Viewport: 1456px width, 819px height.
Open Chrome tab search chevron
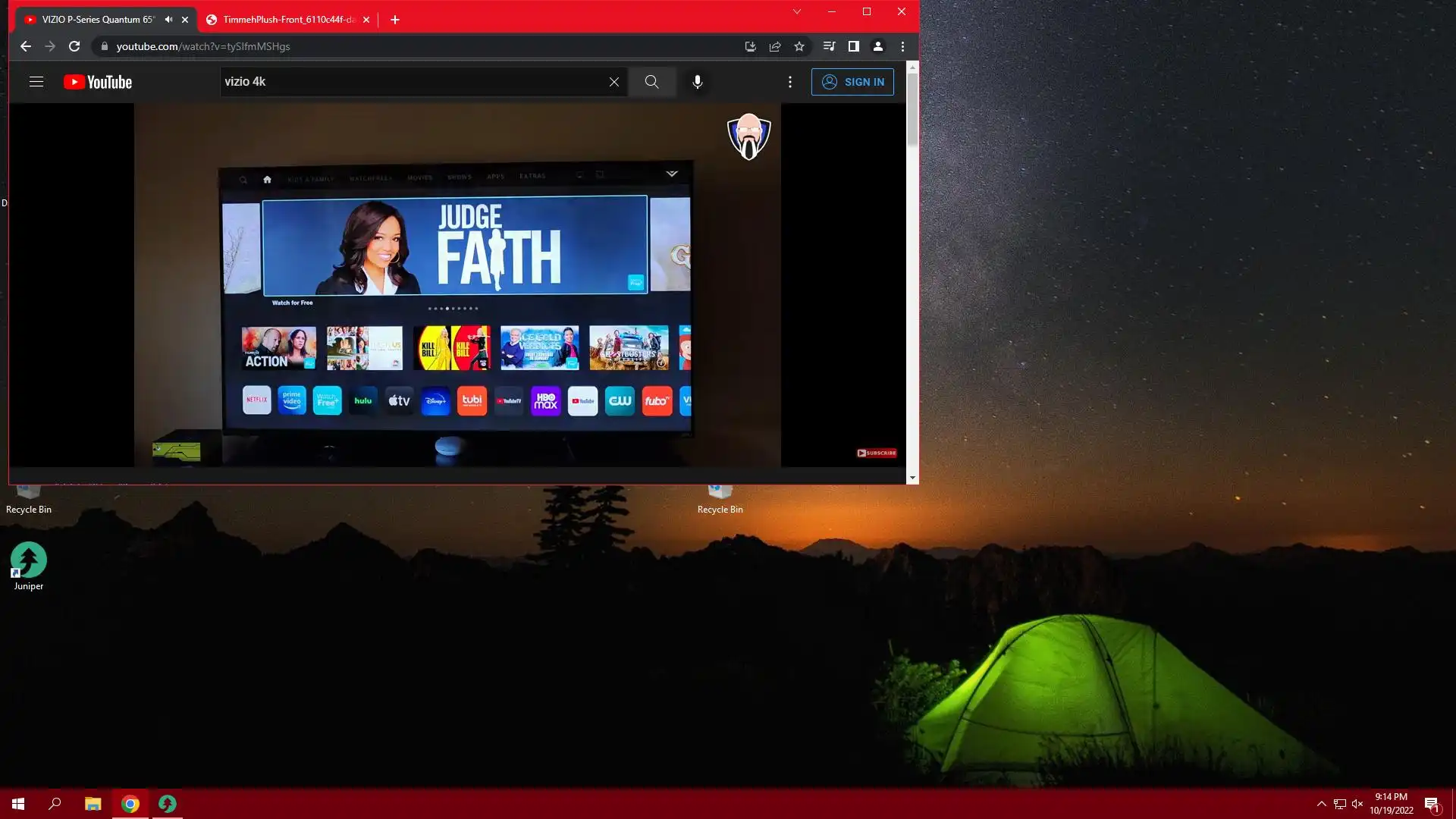pos(796,11)
